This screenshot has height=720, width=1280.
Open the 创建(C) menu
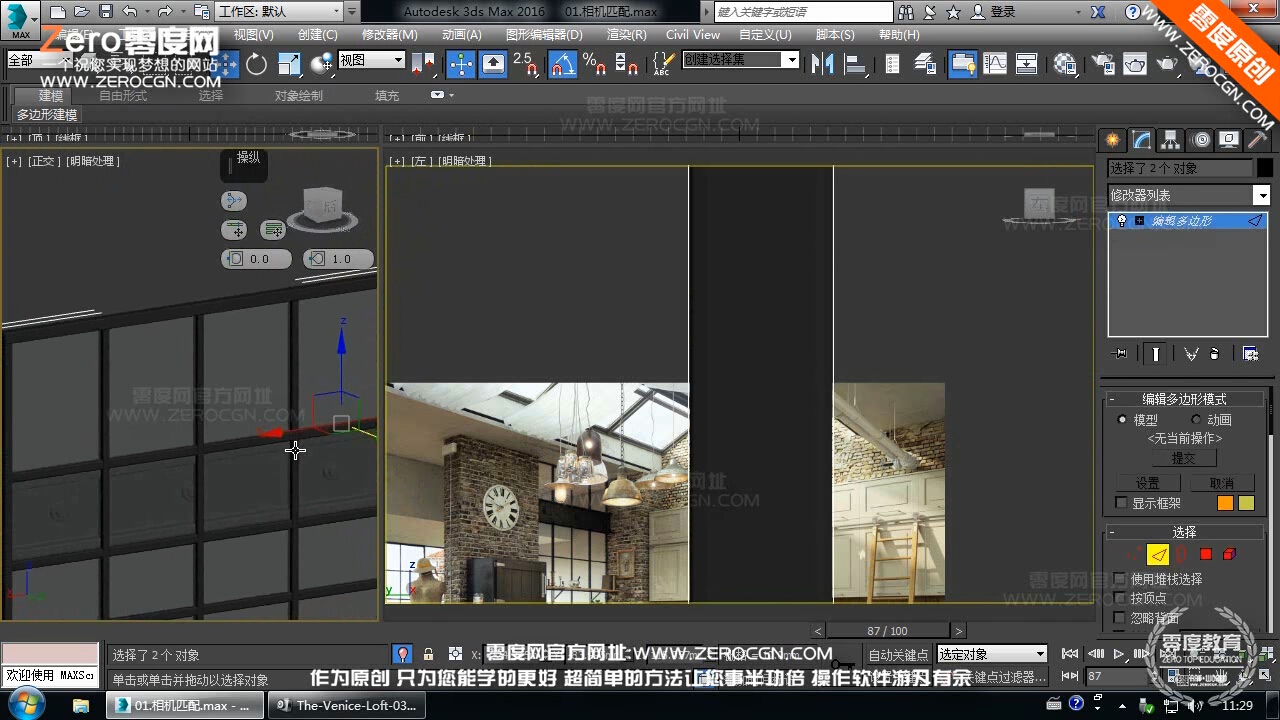point(318,34)
